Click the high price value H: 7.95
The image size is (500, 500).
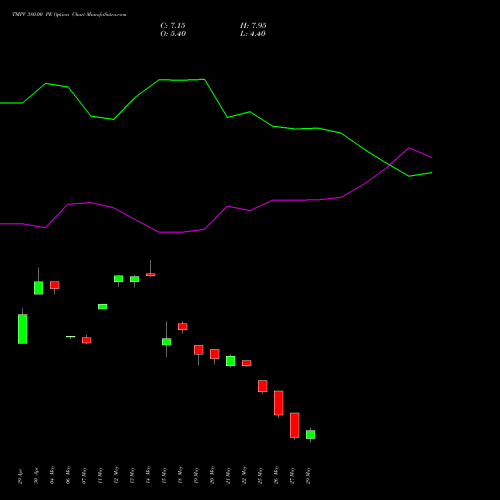(x=253, y=26)
